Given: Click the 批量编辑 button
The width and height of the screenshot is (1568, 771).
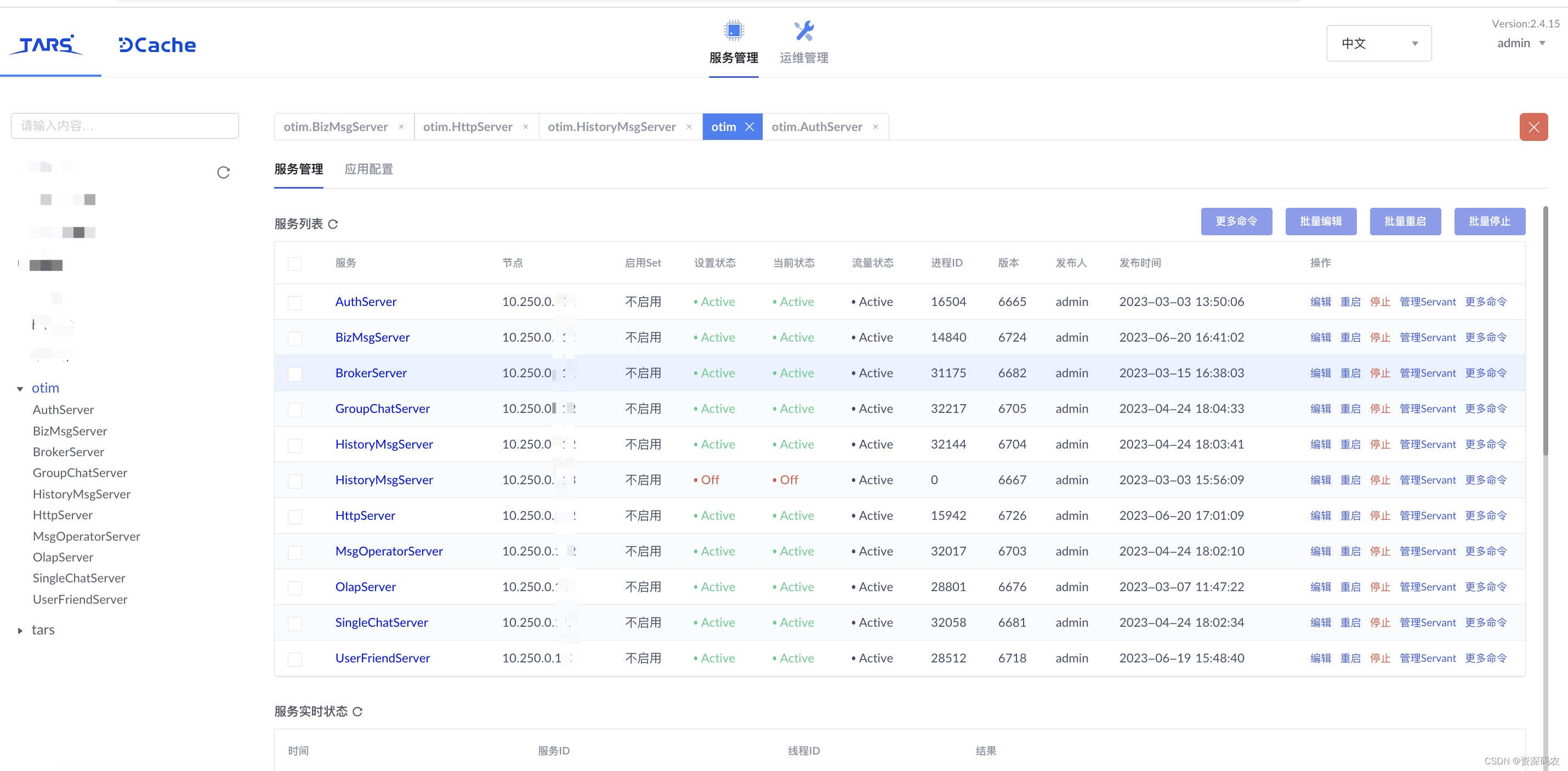Looking at the screenshot, I should point(1320,221).
